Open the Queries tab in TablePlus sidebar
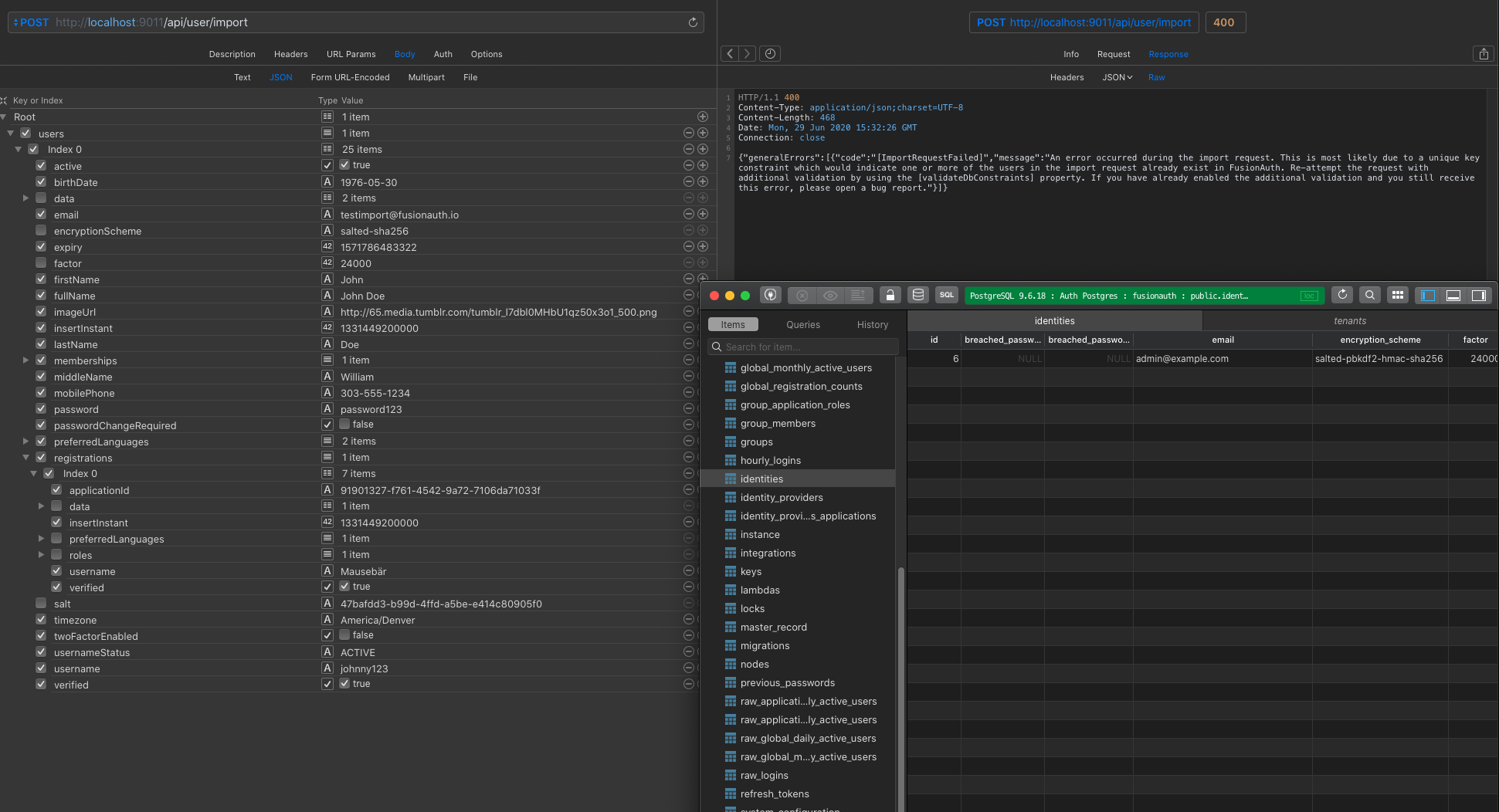Viewport: 1499px width, 812px height. click(802, 324)
